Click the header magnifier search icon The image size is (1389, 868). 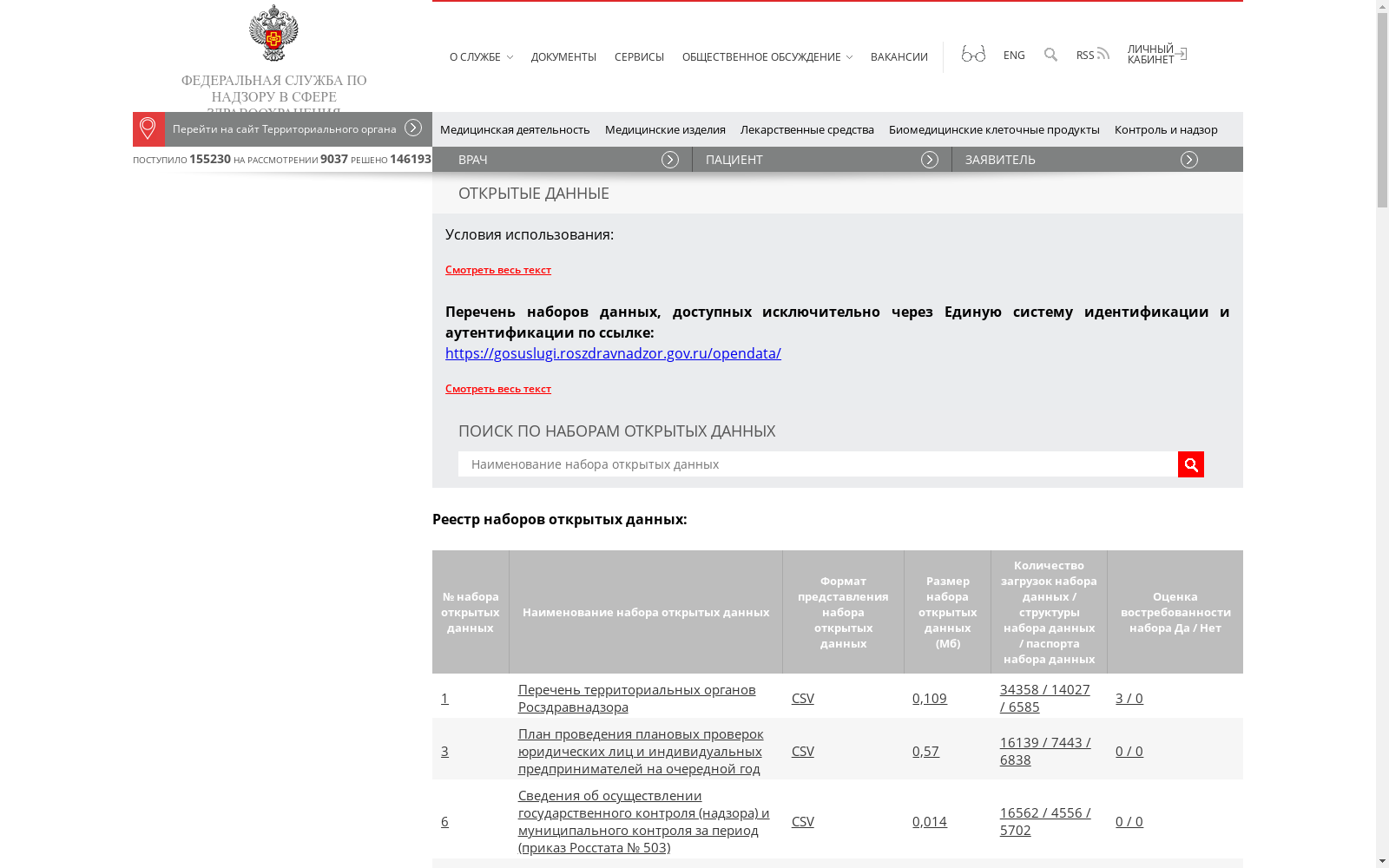(1050, 55)
